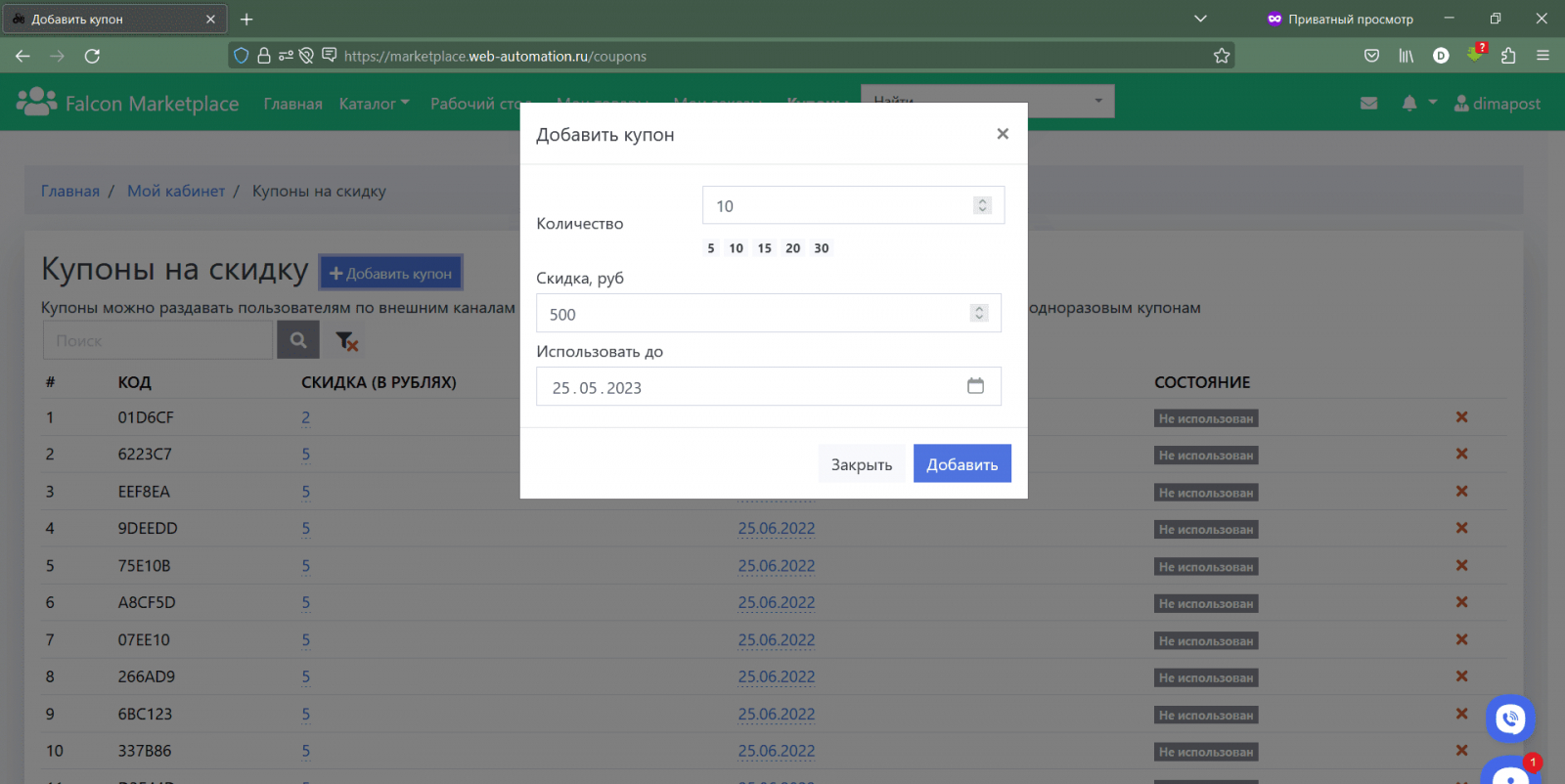Open the browser extensions icon
The height and width of the screenshot is (784, 1565).
tap(1508, 56)
